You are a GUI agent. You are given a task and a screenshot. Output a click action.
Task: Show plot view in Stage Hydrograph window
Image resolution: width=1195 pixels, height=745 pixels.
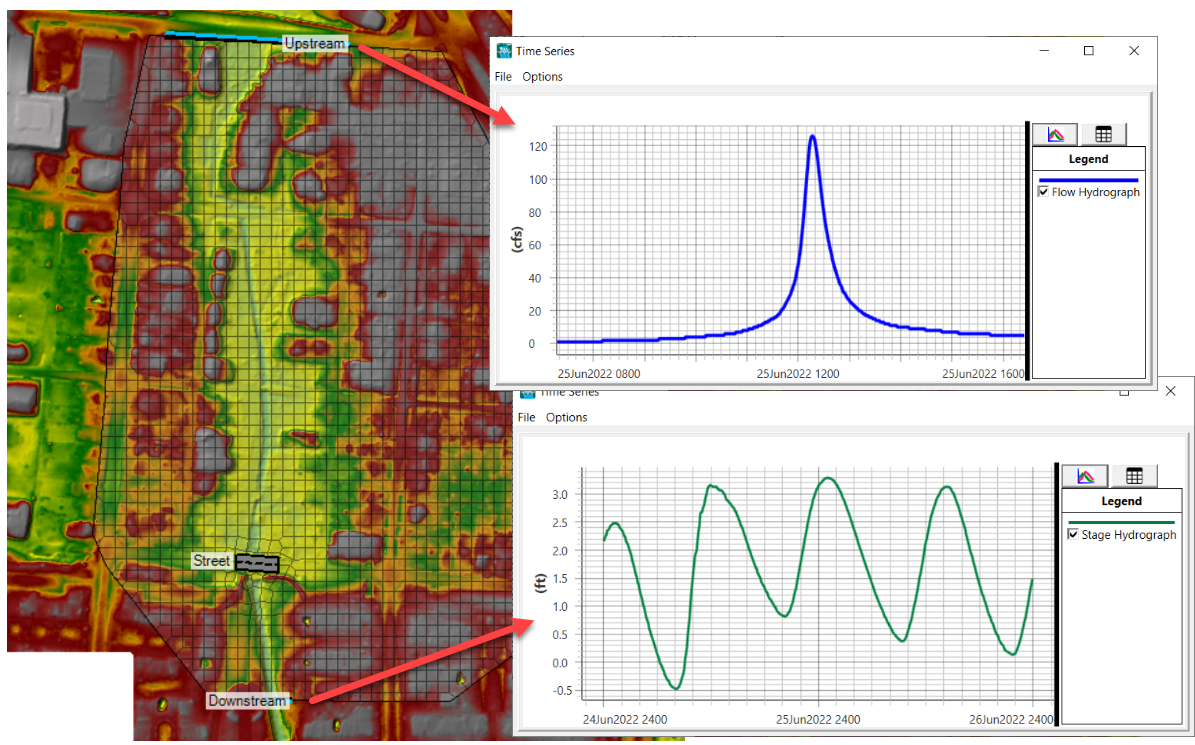pyautogui.click(x=1084, y=476)
